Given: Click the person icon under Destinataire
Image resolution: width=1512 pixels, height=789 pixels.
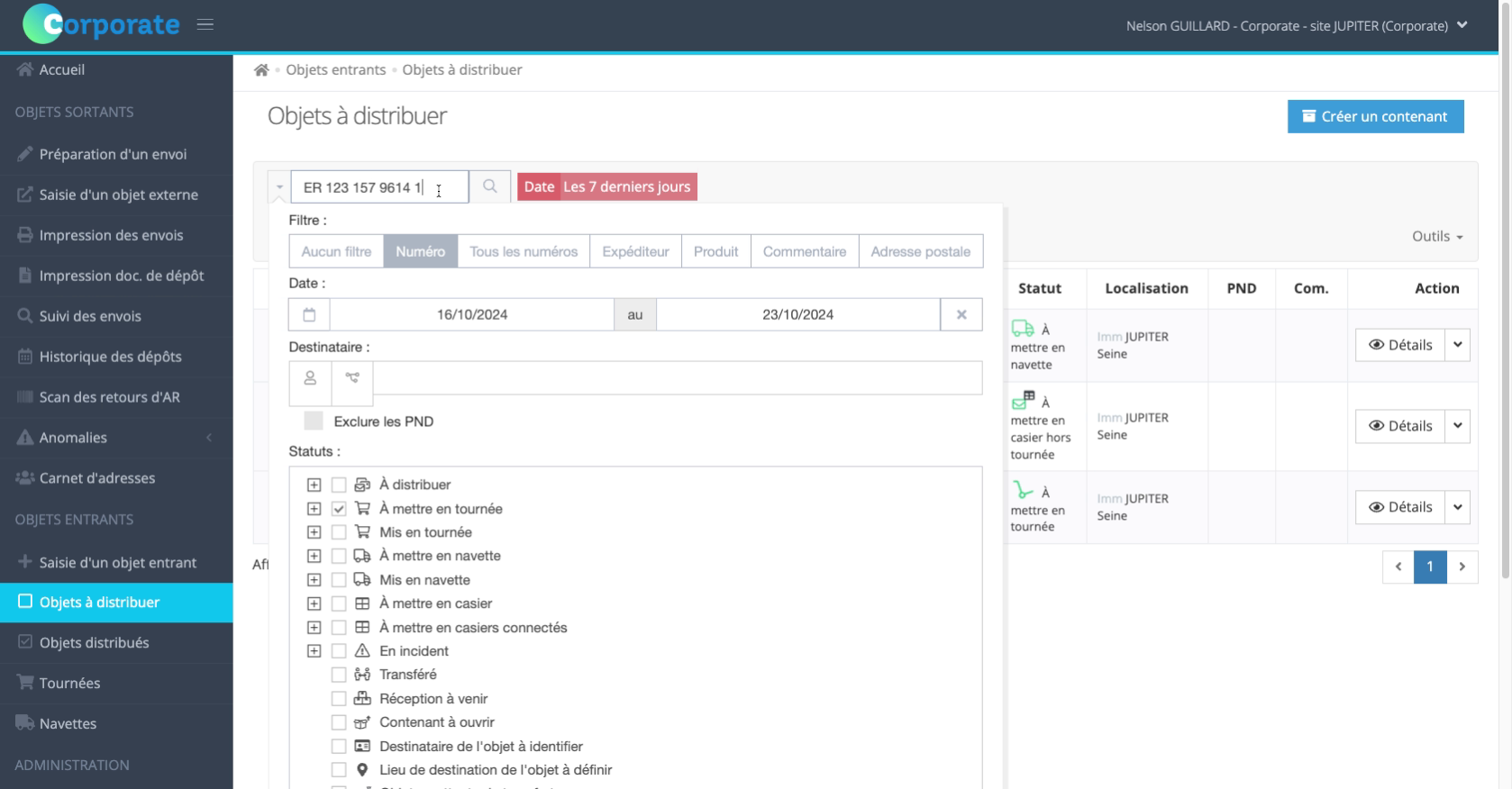Looking at the screenshot, I should 310,378.
